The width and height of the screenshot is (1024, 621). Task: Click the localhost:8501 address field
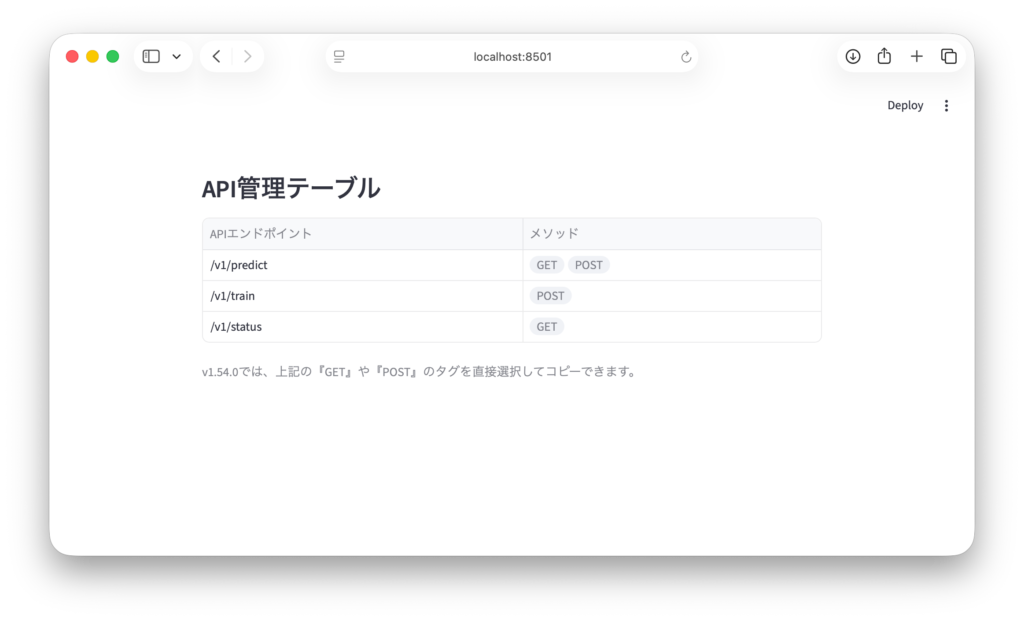(512, 57)
